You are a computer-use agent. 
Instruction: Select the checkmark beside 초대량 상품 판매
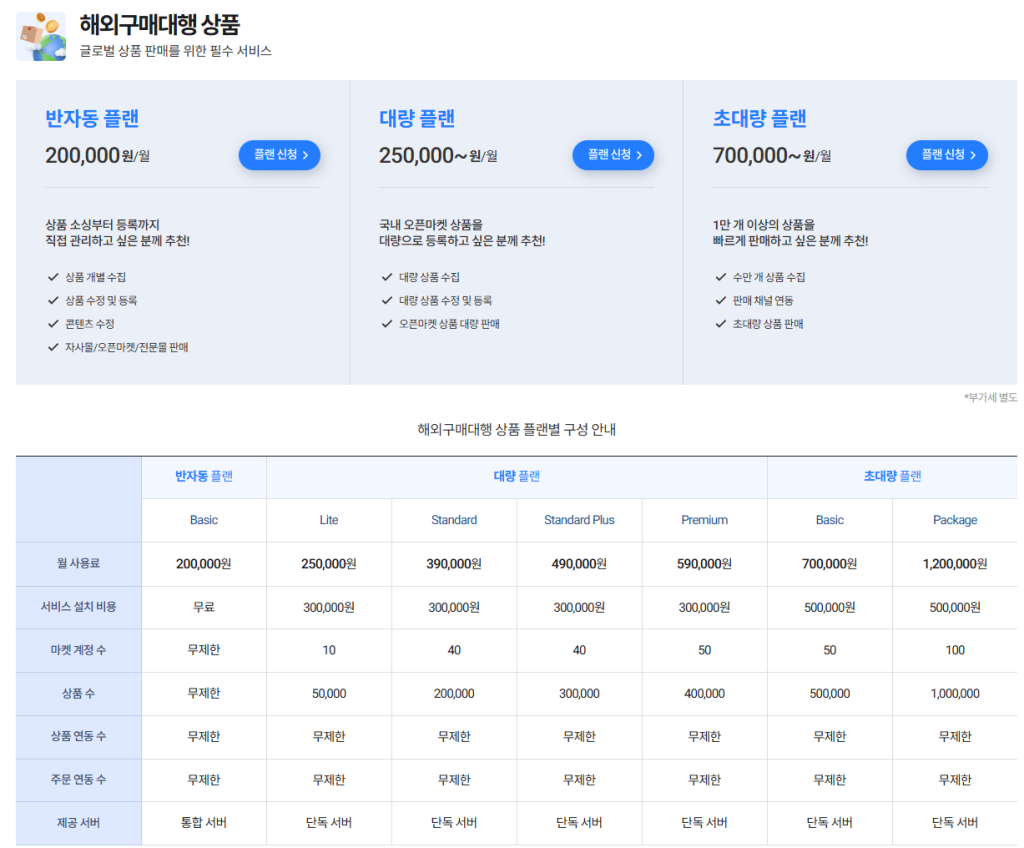pyautogui.click(x=721, y=324)
